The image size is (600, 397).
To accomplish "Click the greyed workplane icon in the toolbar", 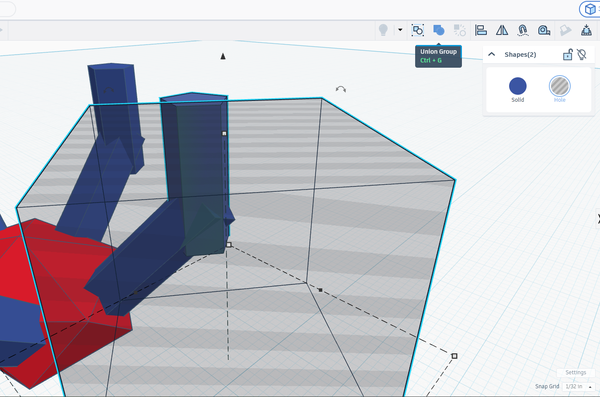I will (565, 30).
